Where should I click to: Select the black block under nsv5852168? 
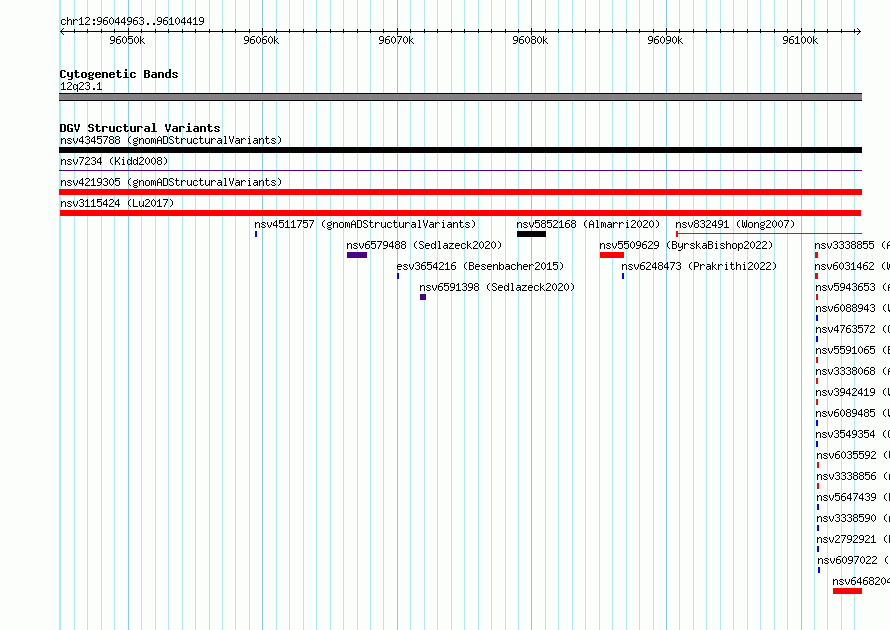click(x=531, y=234)
